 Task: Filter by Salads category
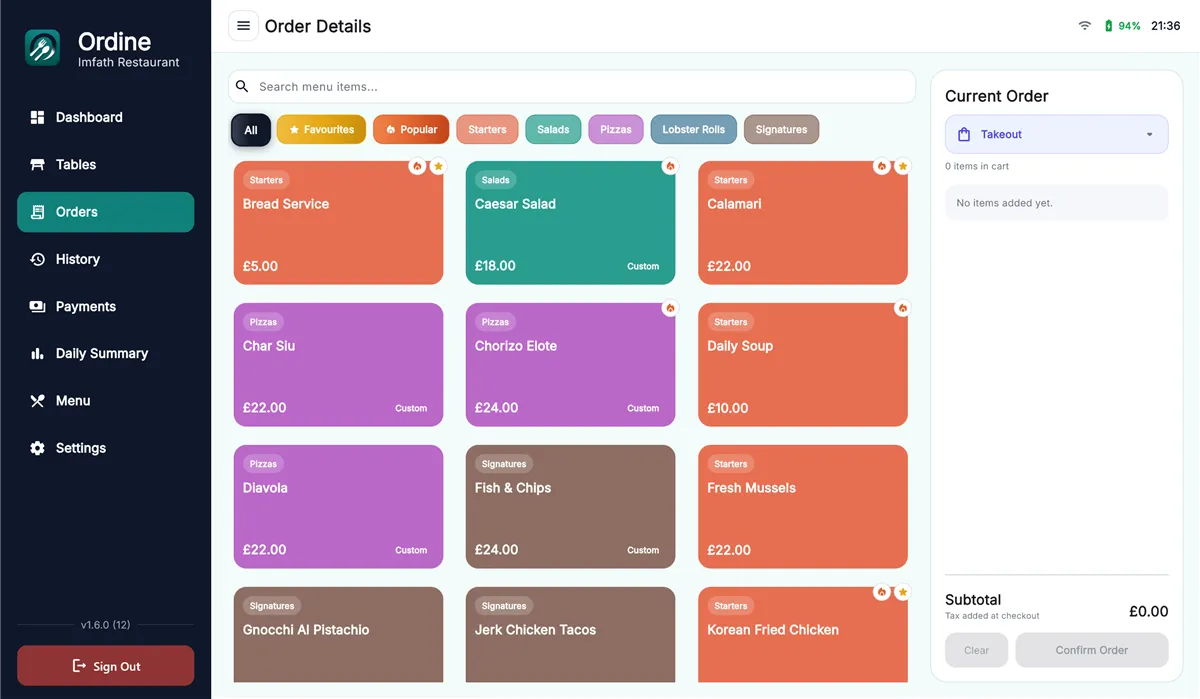pos(553,130)
